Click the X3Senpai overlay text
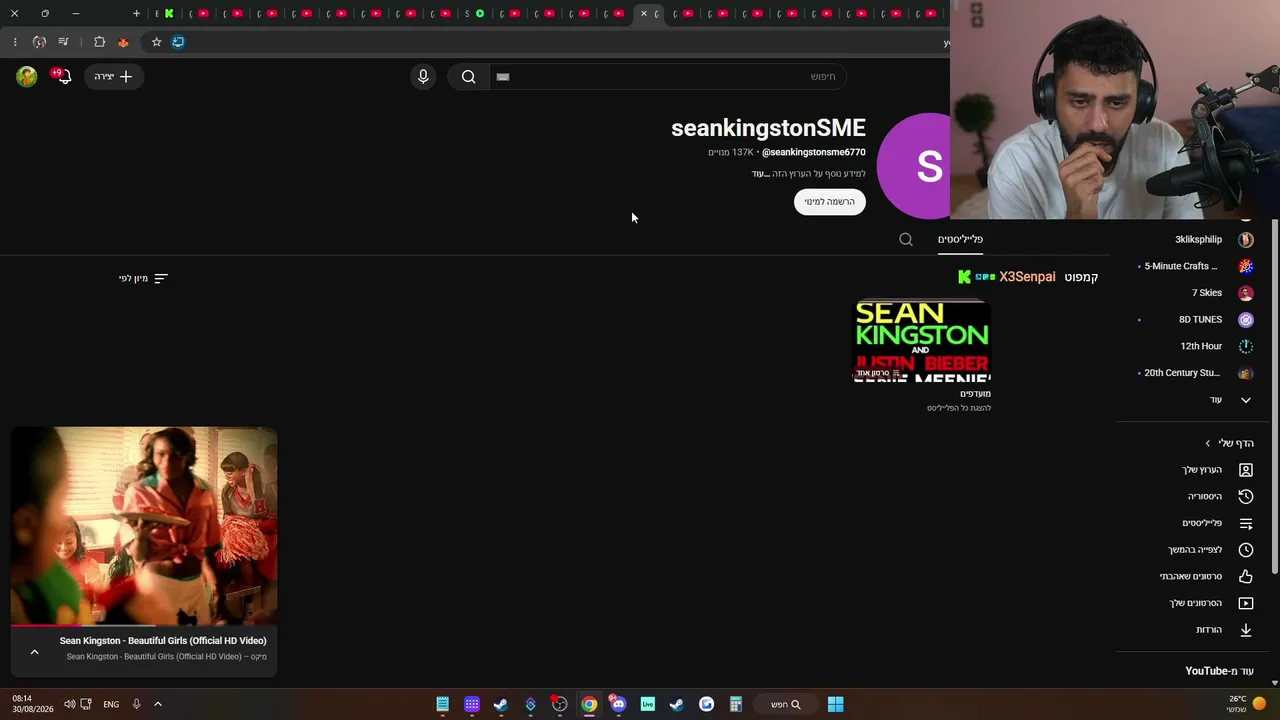 1027,277
